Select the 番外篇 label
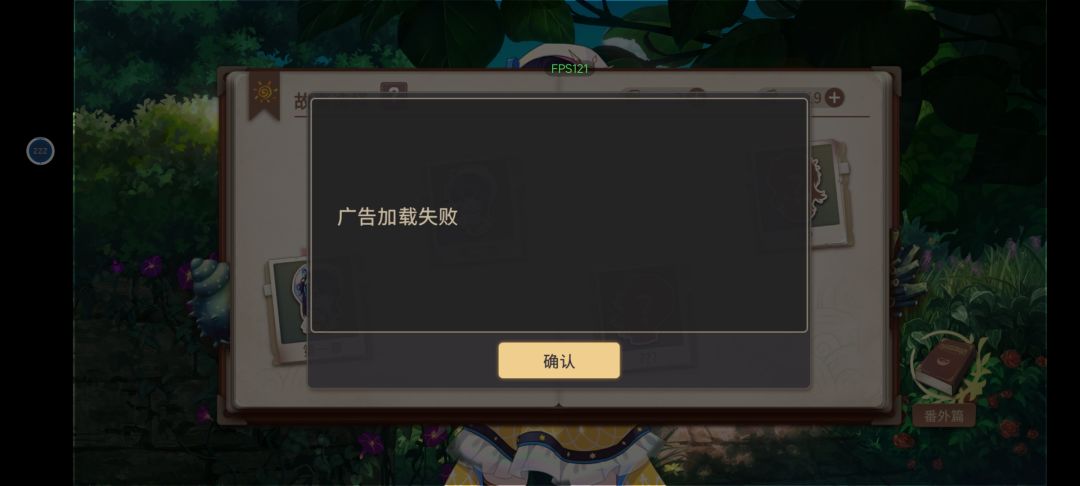 pos(944,415)
